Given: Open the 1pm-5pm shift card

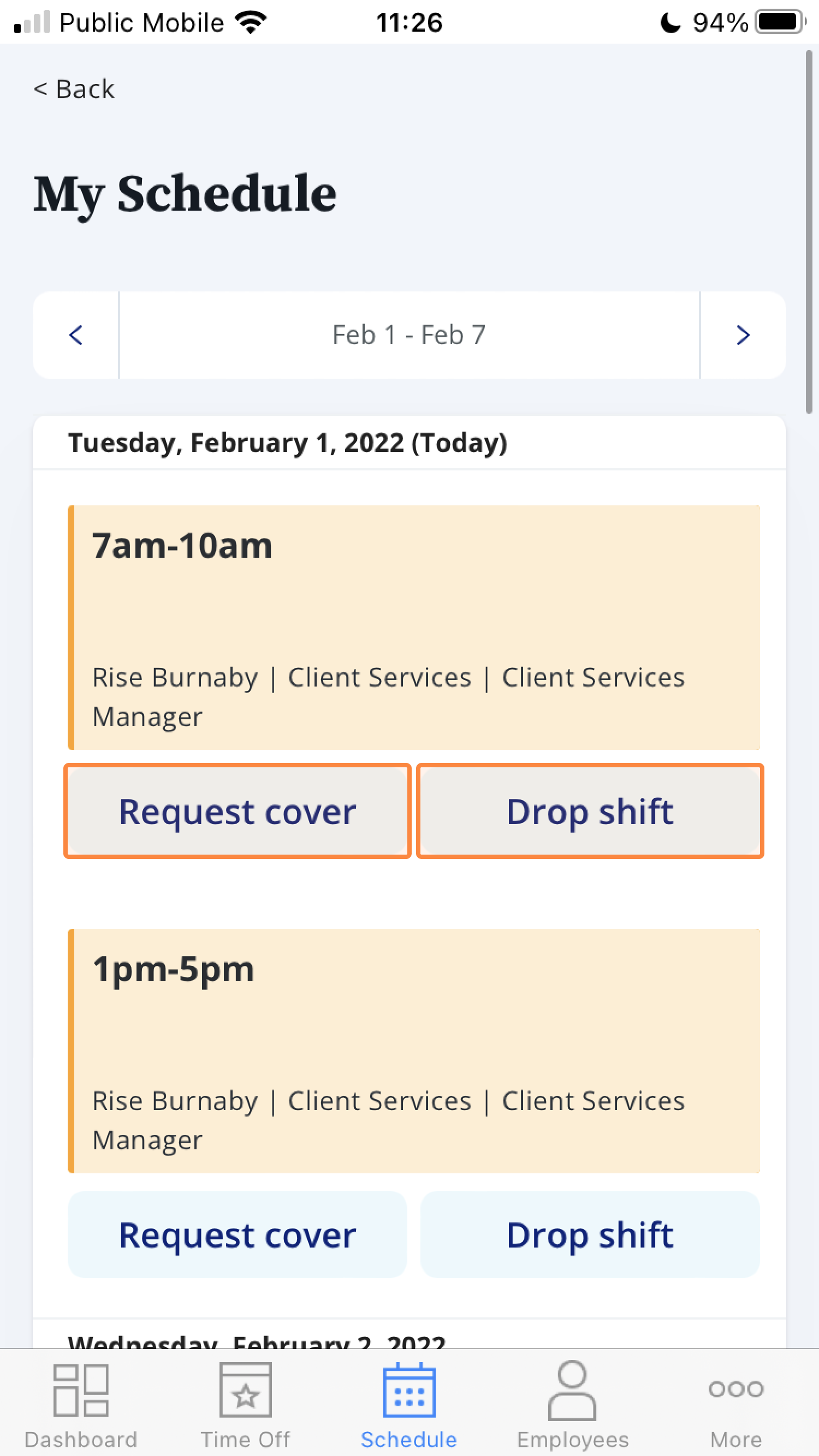Looking at the screenshot, I should (413, 1051).
